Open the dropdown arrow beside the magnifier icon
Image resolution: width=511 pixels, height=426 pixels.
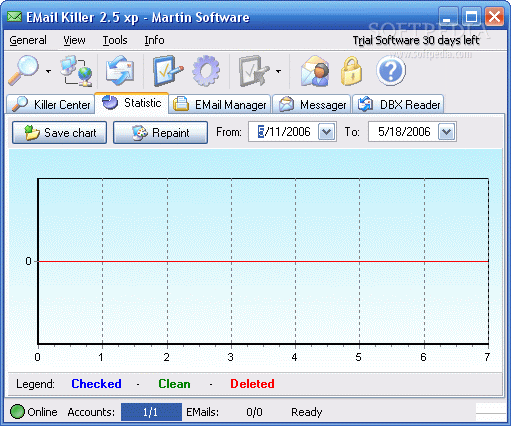click(48, 71)
